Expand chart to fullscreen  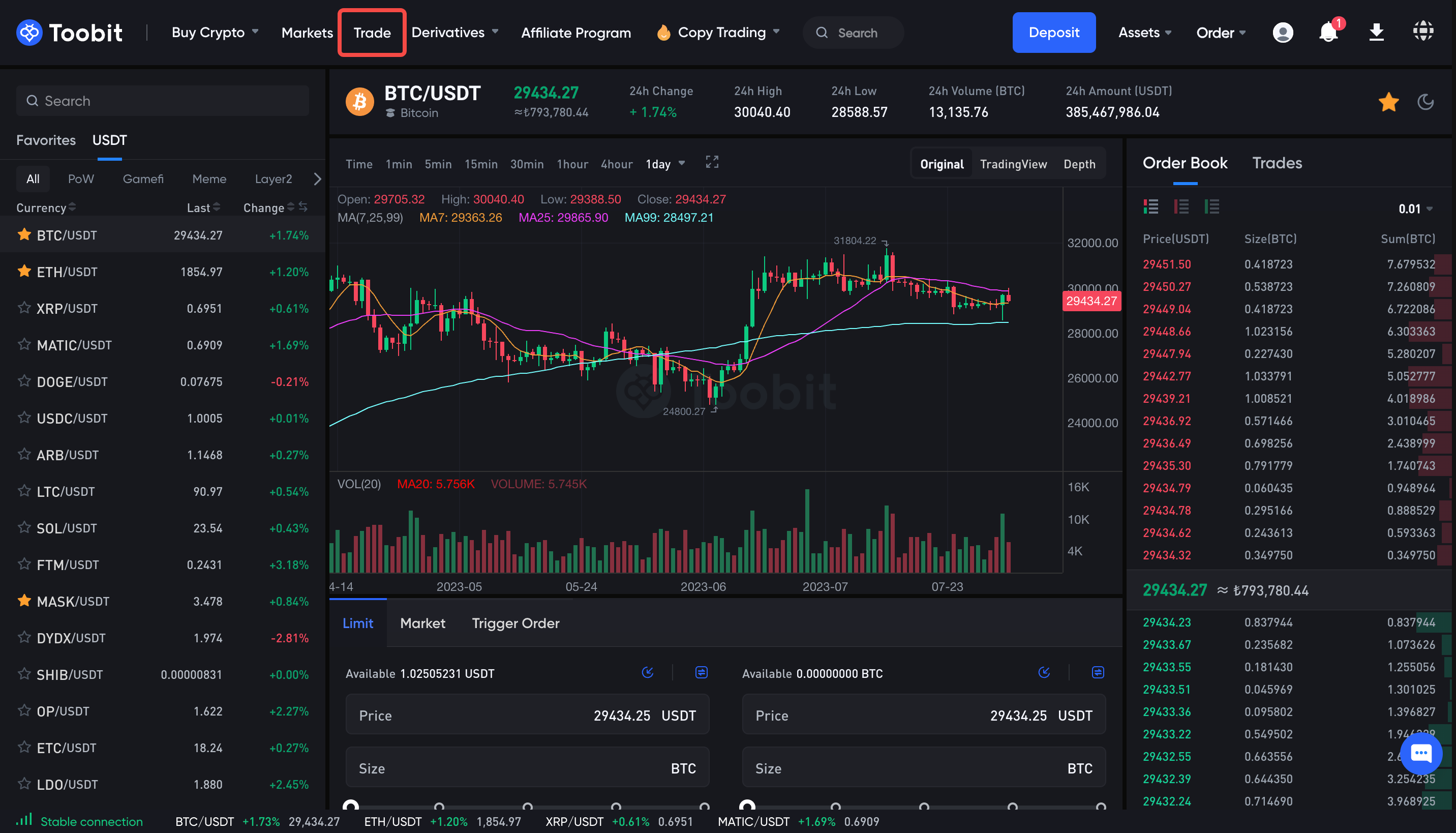712,163
